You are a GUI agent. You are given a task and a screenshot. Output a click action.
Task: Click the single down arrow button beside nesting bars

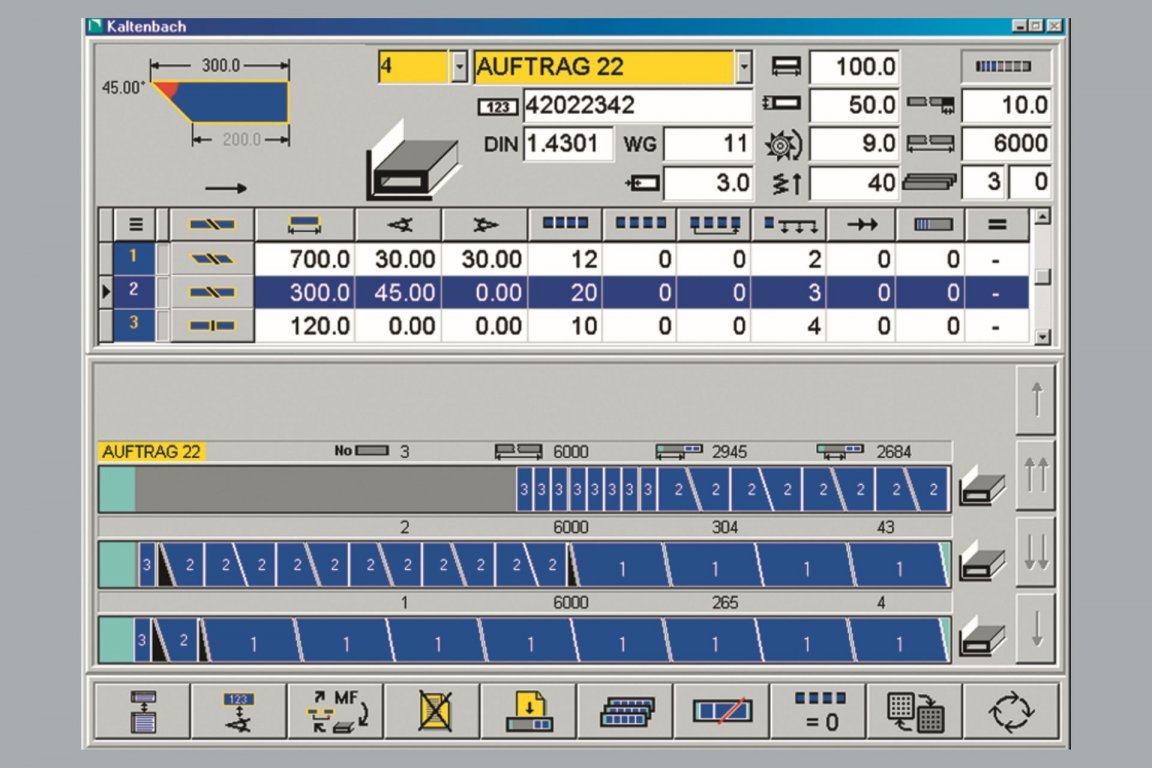[x=1036, y=628]
